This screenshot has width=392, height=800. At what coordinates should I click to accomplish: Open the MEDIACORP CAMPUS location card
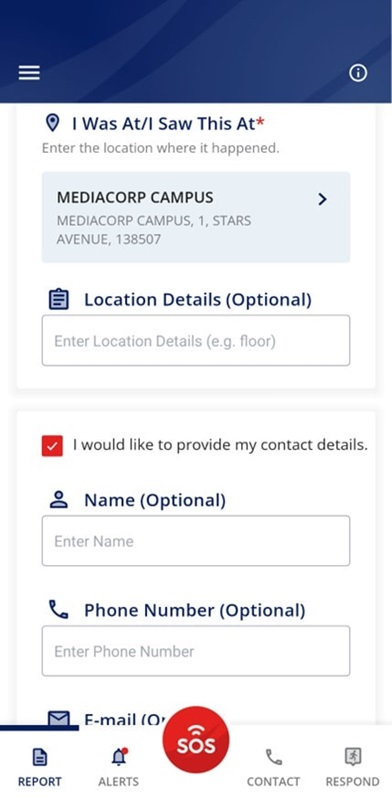pos(196,217)
